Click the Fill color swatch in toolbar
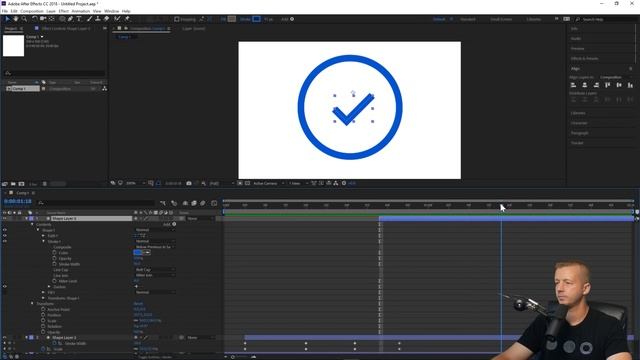The image size is (640, 360). point(232,19)
